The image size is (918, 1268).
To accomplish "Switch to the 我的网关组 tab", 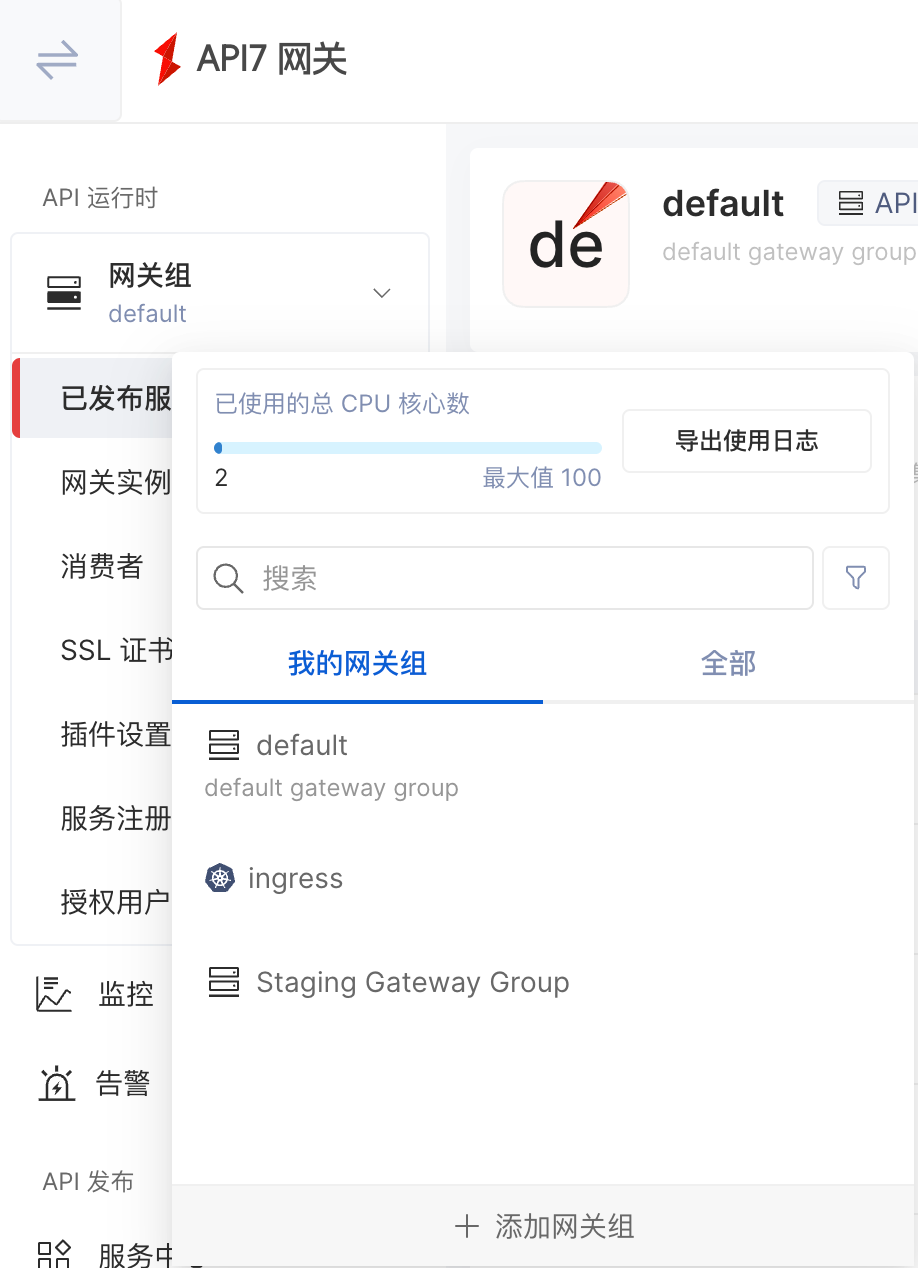I will tap(357, 663).
